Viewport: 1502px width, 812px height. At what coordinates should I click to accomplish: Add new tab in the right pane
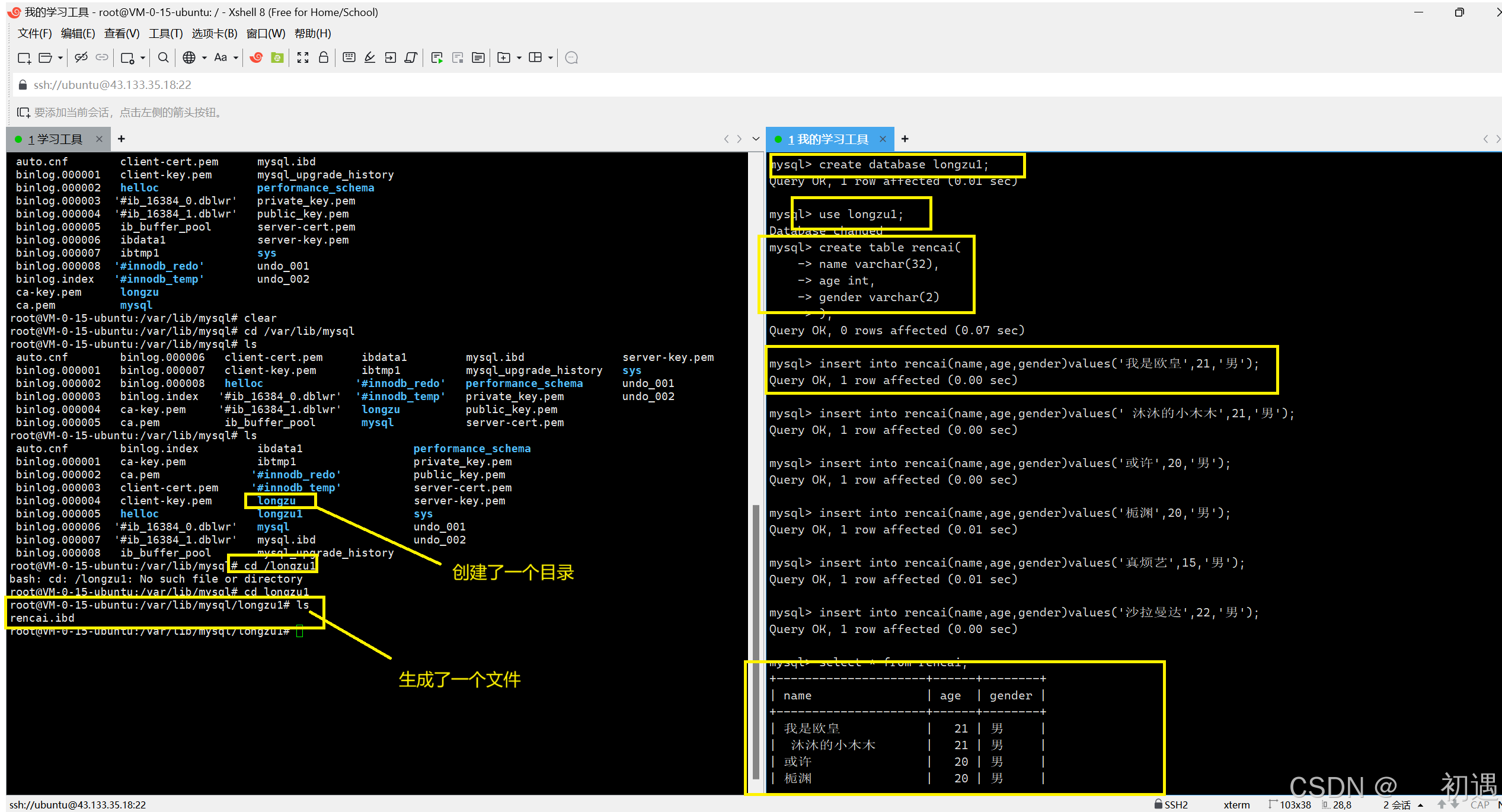[905, 139]
